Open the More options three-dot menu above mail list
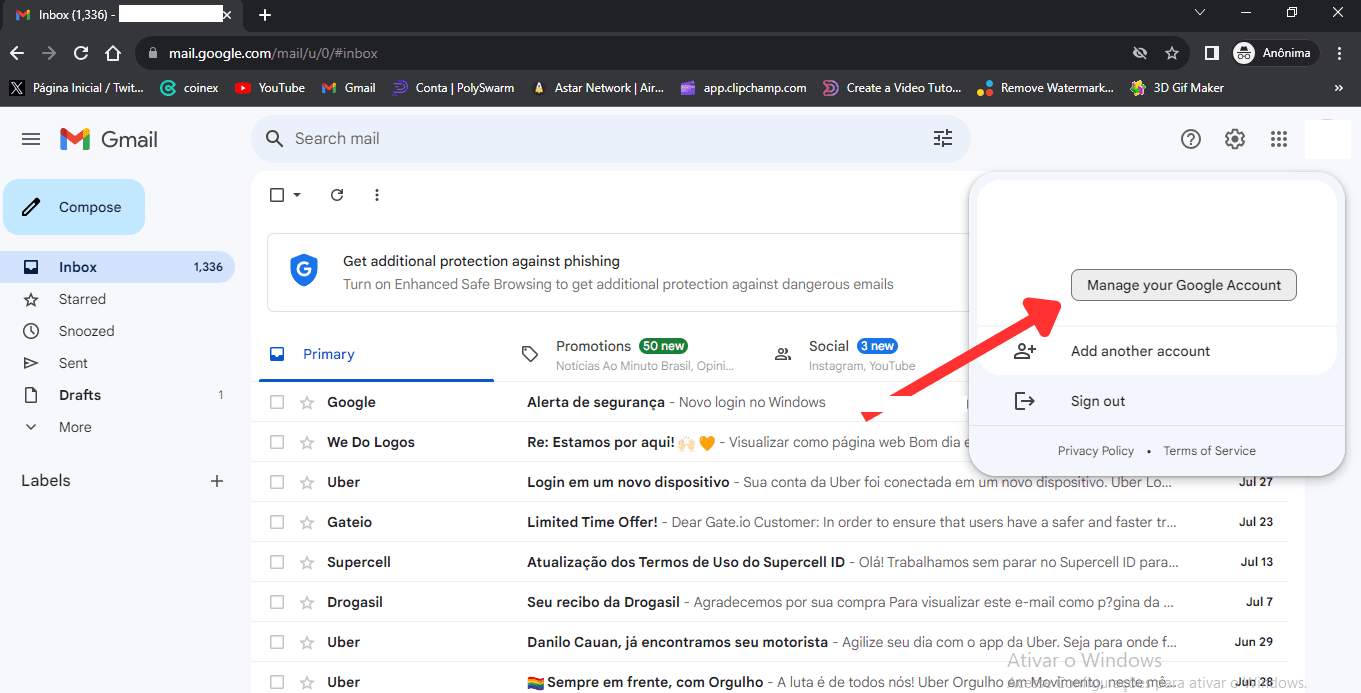 [x=377, y=195]
